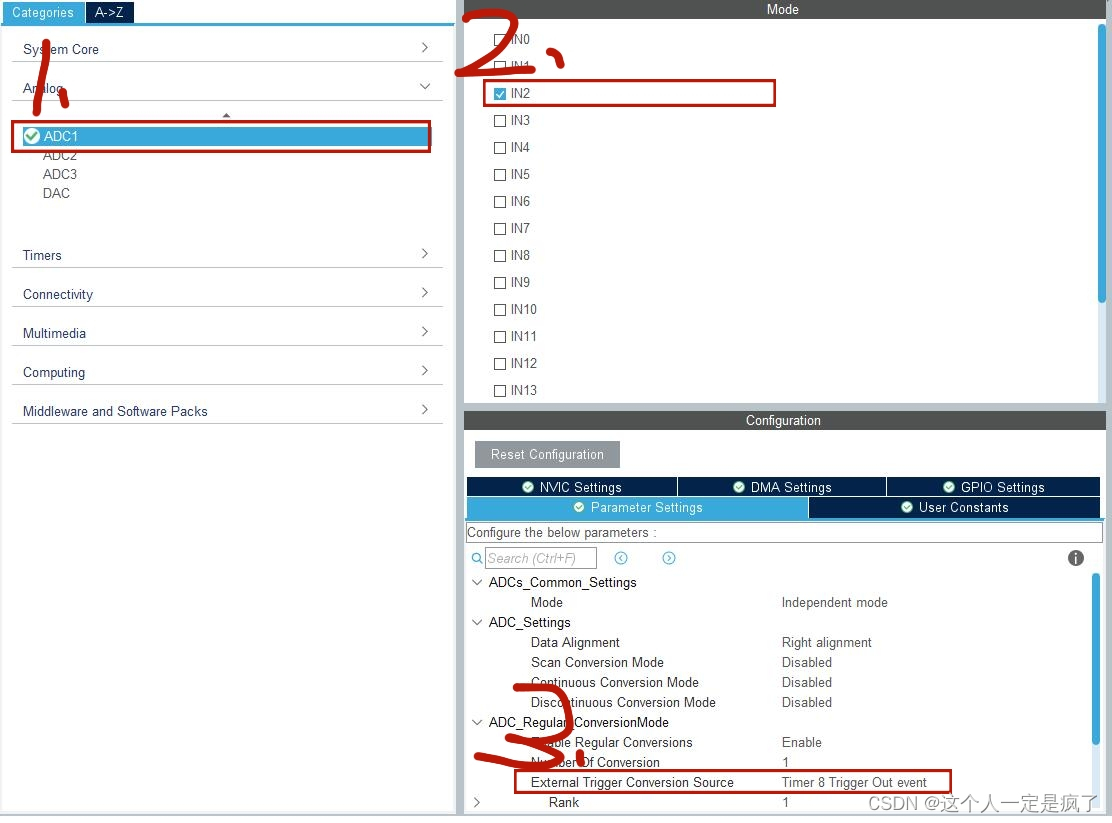Click the parameter Search input field
Viewport: 1112px width, 823px height.
(x=540, y=558)
